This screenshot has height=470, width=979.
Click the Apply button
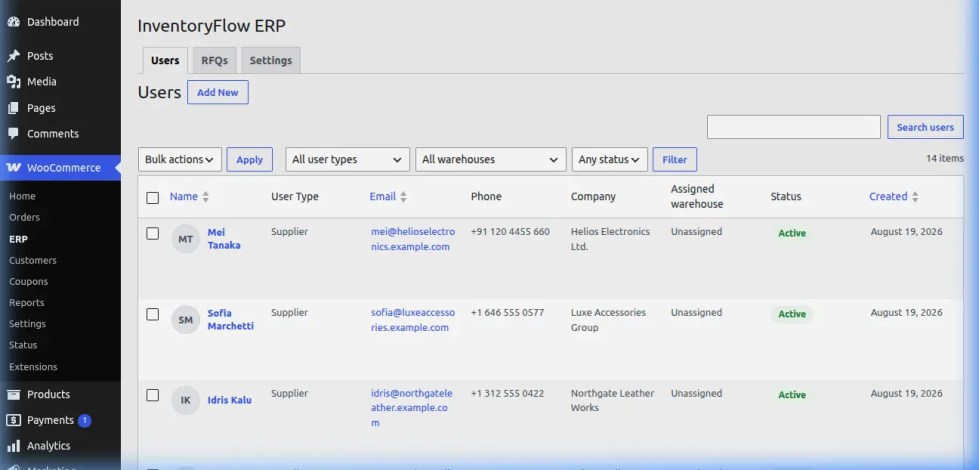(x=249, y=159)
